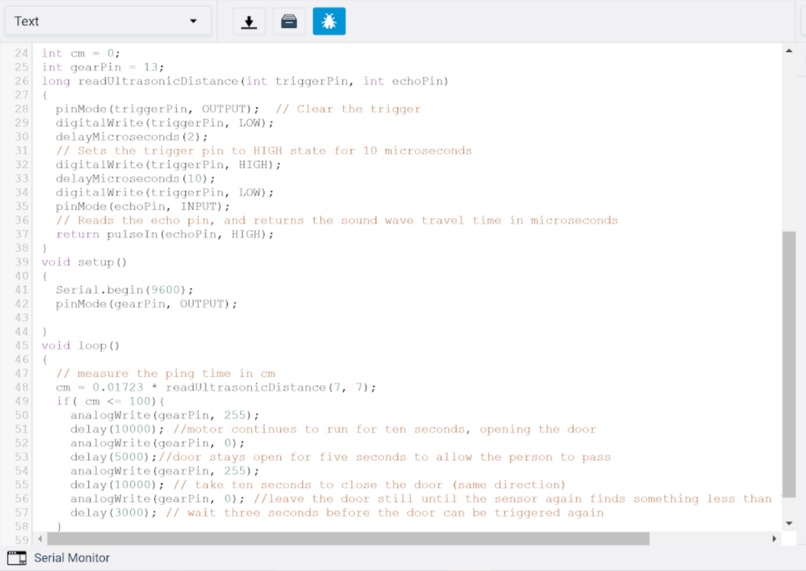Click the vertical scrollbar up arrow

coord(789,50)
